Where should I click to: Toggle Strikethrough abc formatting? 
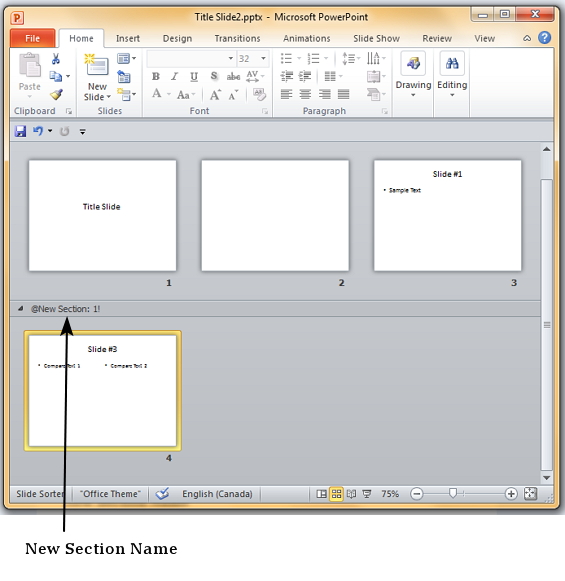pos(233,77)
